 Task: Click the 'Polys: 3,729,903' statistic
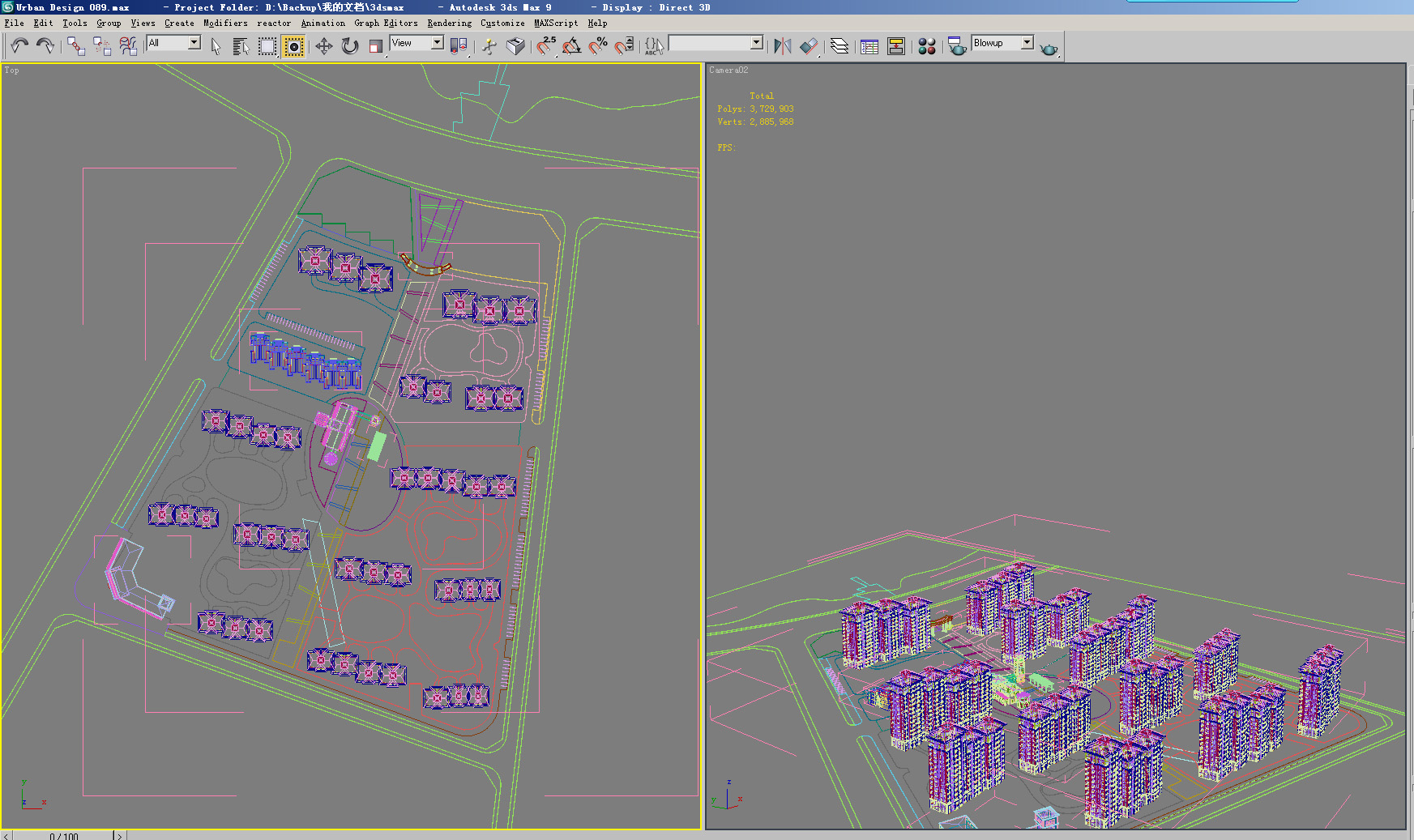click(755, 109)
